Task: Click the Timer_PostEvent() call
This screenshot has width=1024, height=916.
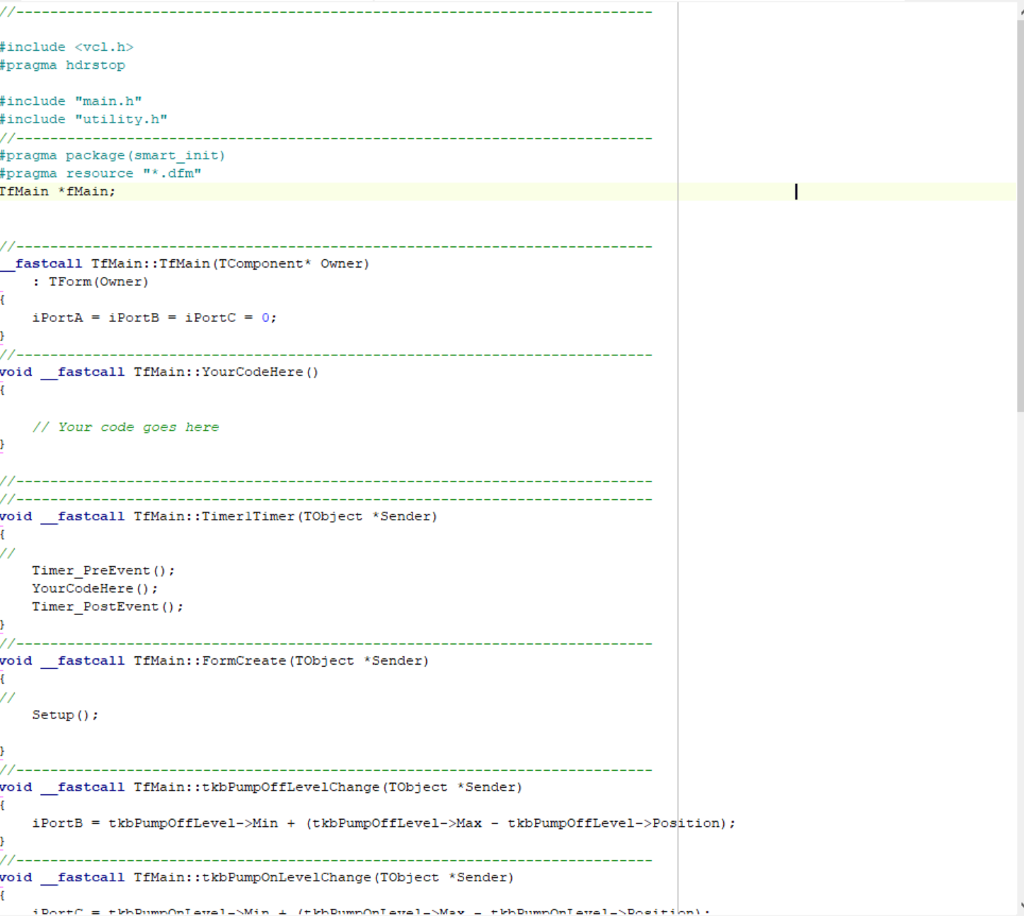Action: tap(108, 606)
